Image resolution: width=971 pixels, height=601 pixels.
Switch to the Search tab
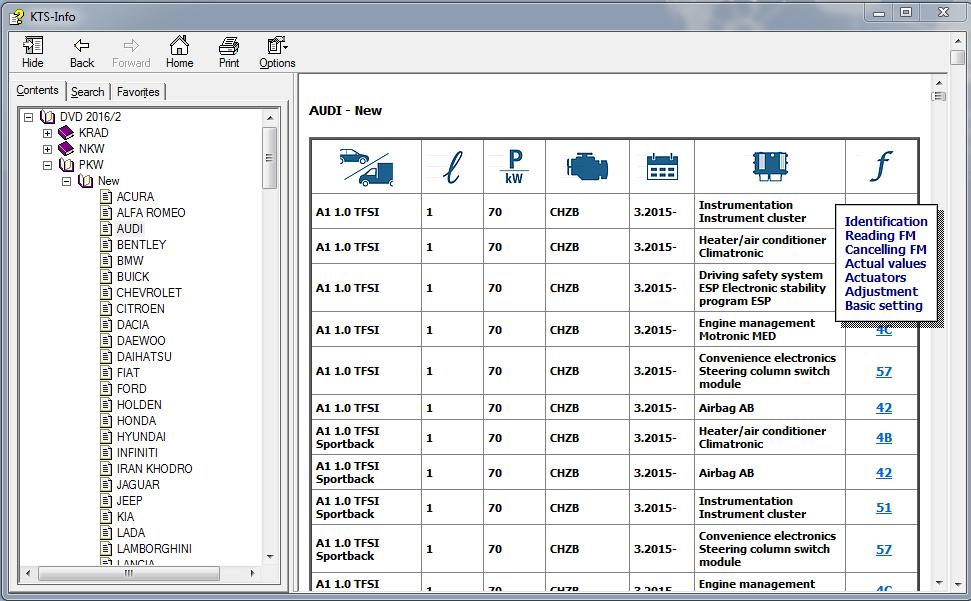click(x=87, y=92)
